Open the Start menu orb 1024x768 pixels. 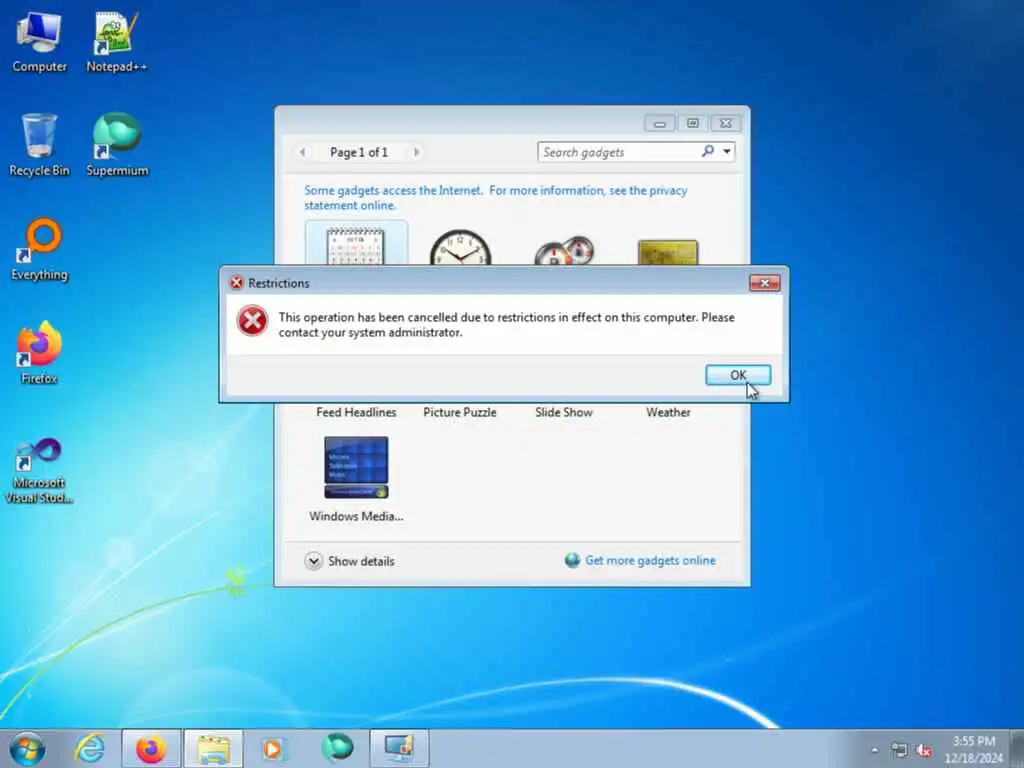point(27,748)
